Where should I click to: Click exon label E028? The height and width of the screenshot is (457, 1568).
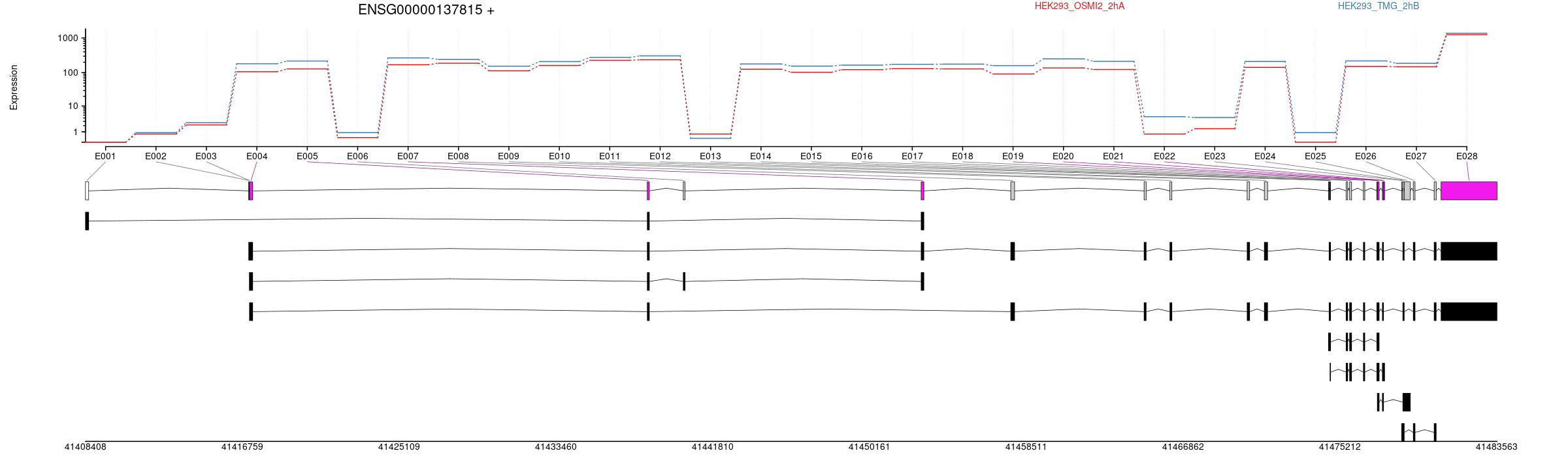click(1467, 156)
